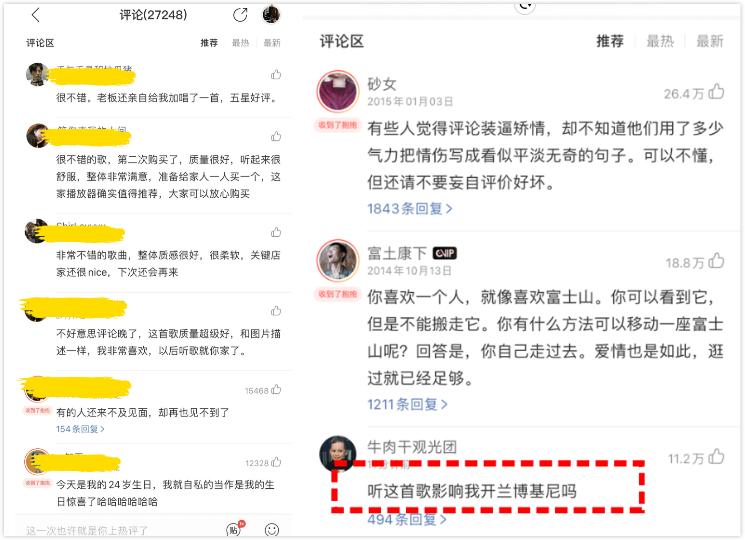The height and width of the screenshot is (540, 745).
Task: Like the comment about 五星好评
Action: click(276, 75)
